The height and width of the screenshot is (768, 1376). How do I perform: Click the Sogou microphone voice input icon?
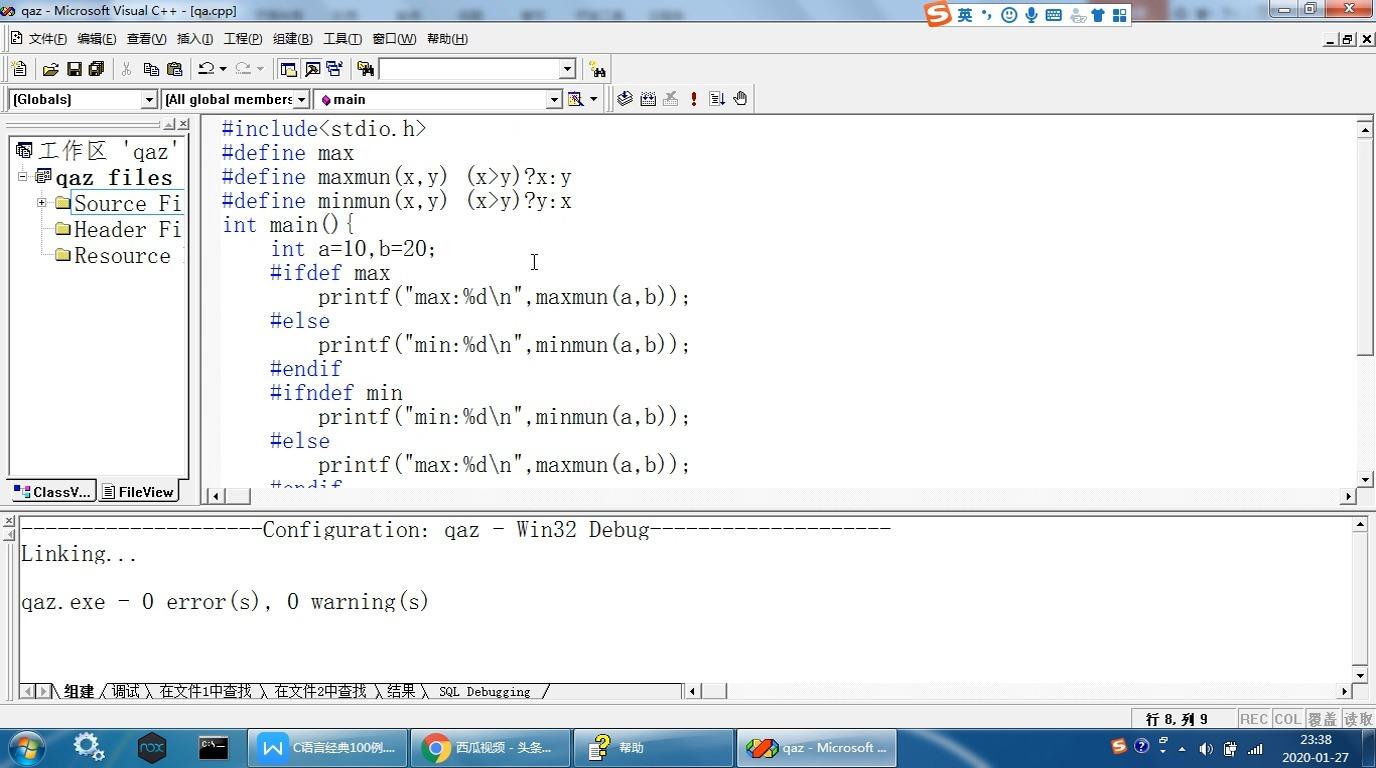(1031, 15)
